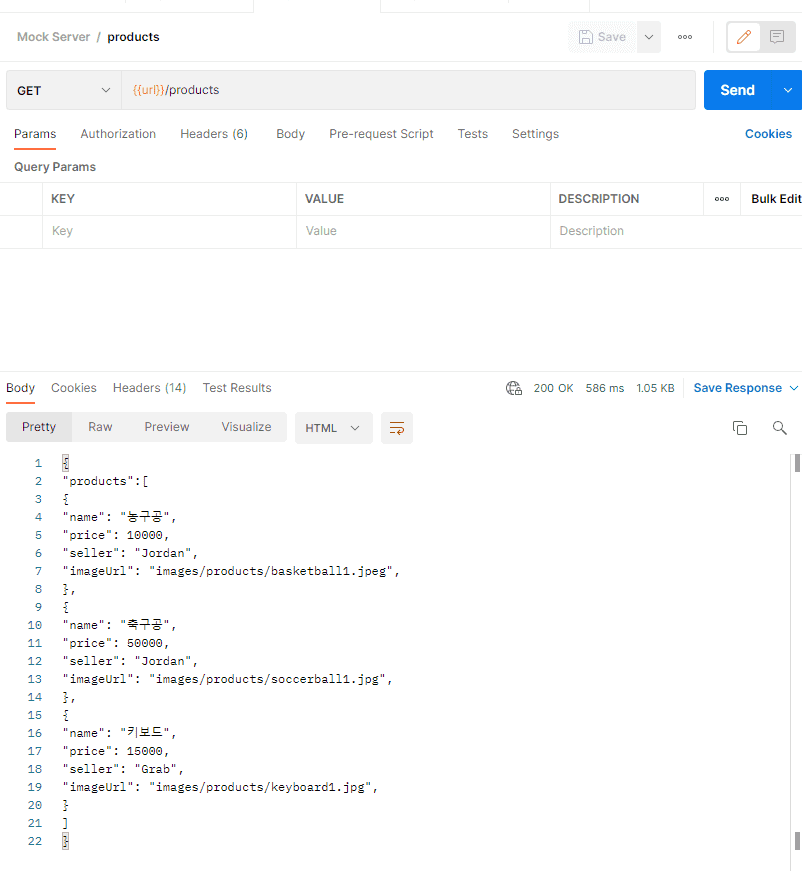Expand the Save Response dropdown
The image size is (802, 871).
point(794,388)
